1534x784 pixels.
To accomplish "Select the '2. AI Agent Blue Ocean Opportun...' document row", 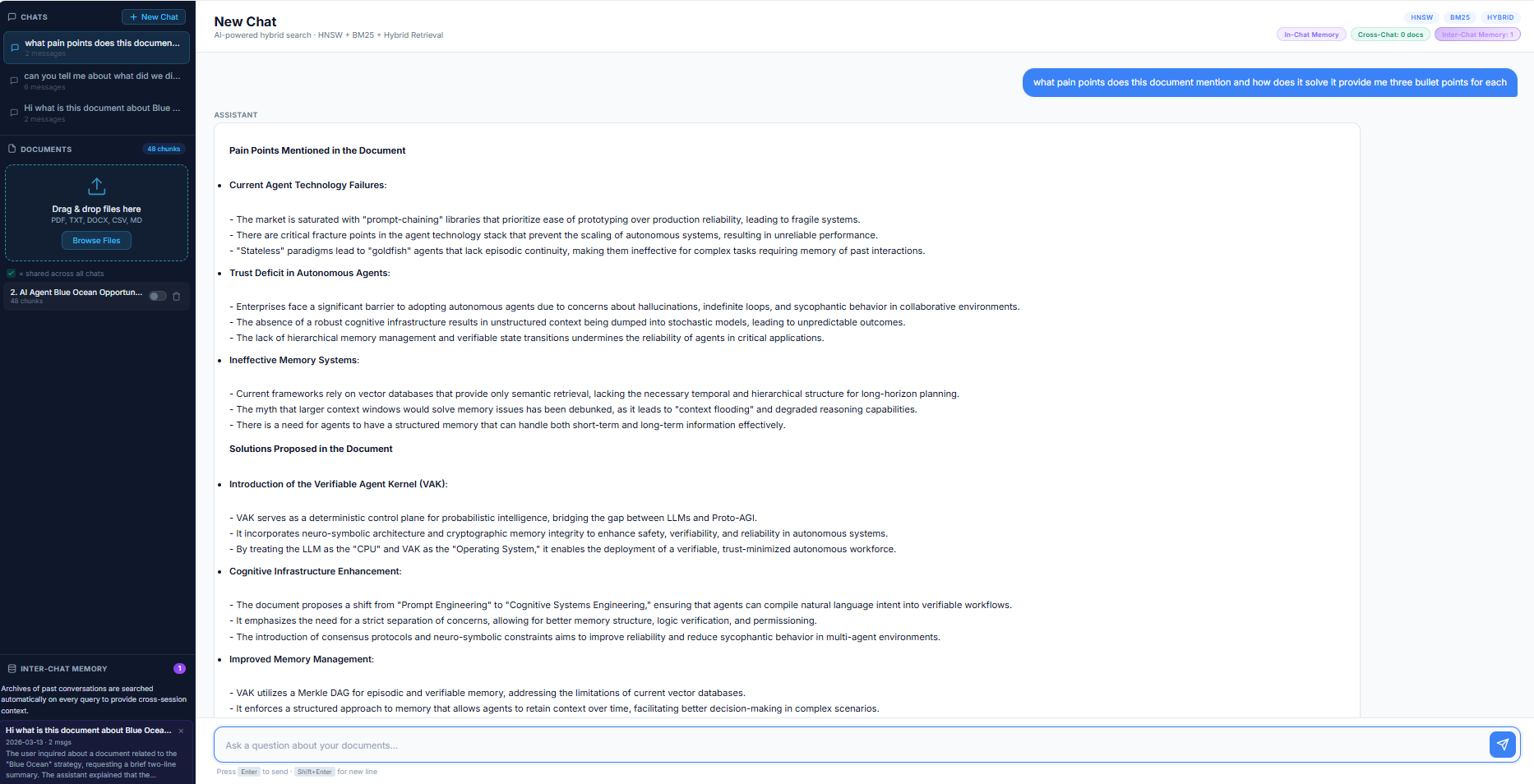I will [96, 296].
